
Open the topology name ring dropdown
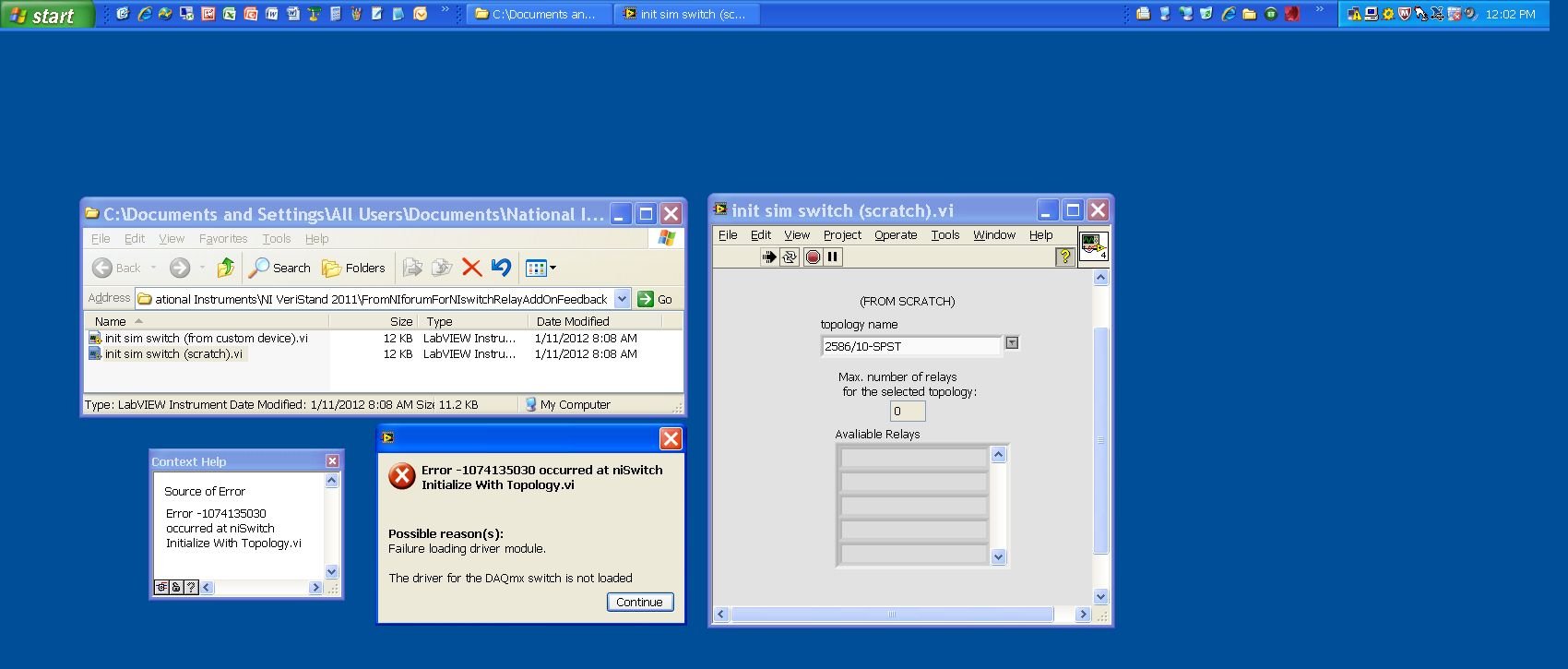[1012, 343]
